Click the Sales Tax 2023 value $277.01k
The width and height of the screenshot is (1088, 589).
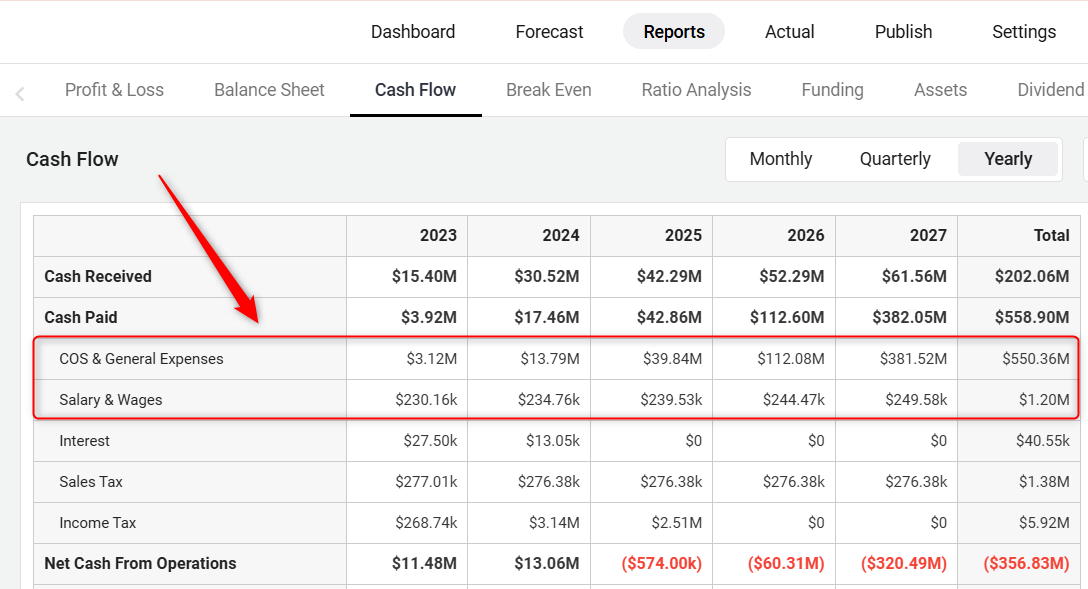point(426,481)
